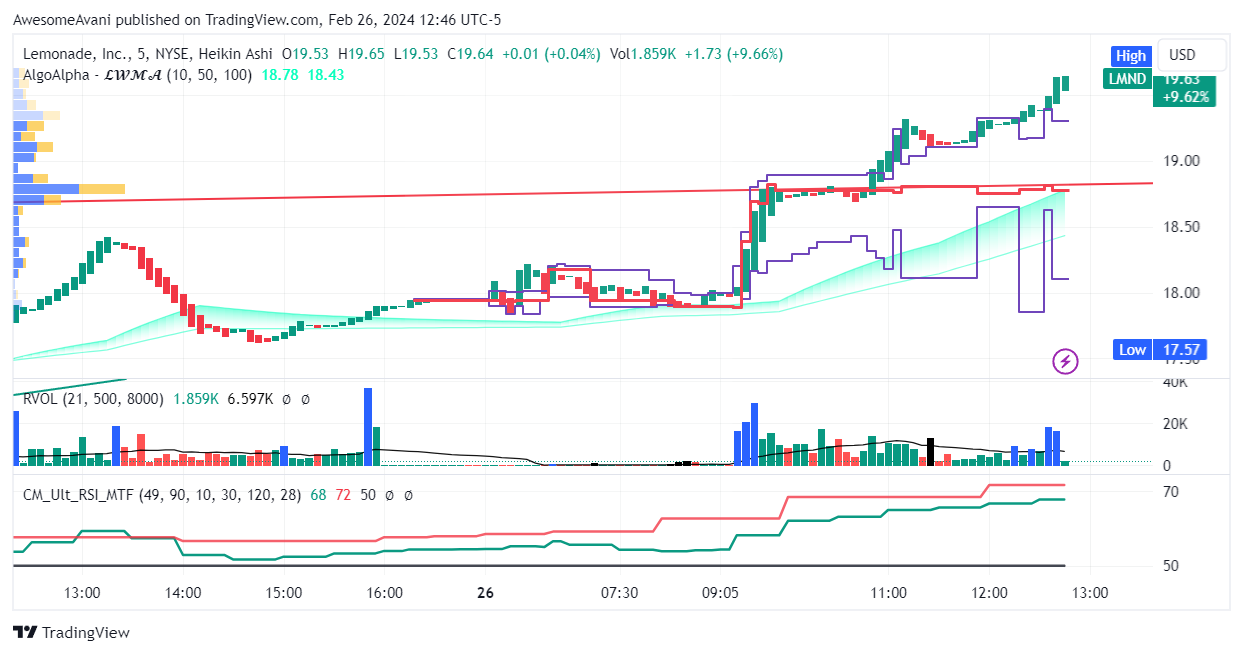The height and width of the screenshot is (654, 1243).
Task: Click the Low 17.57 price label
Action: click(1159, 350)
